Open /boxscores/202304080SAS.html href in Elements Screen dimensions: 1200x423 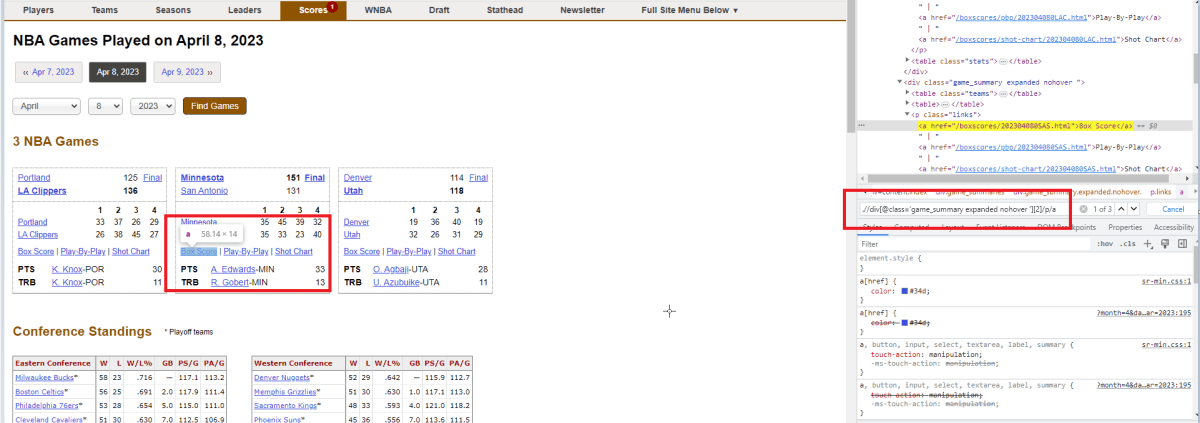pyautogui.click(x=1012, y=126)
